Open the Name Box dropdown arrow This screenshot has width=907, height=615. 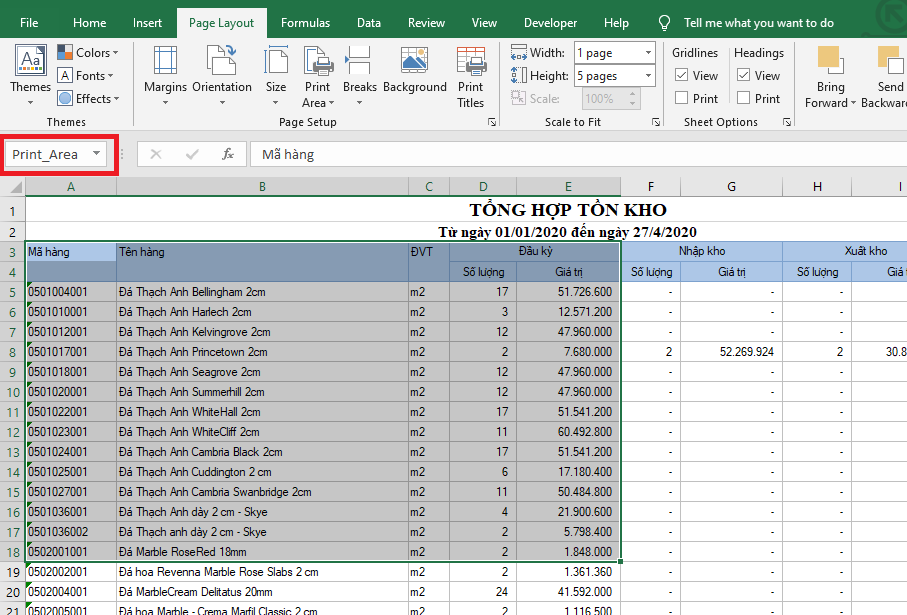pyautogui.click(x=96, y=154)
